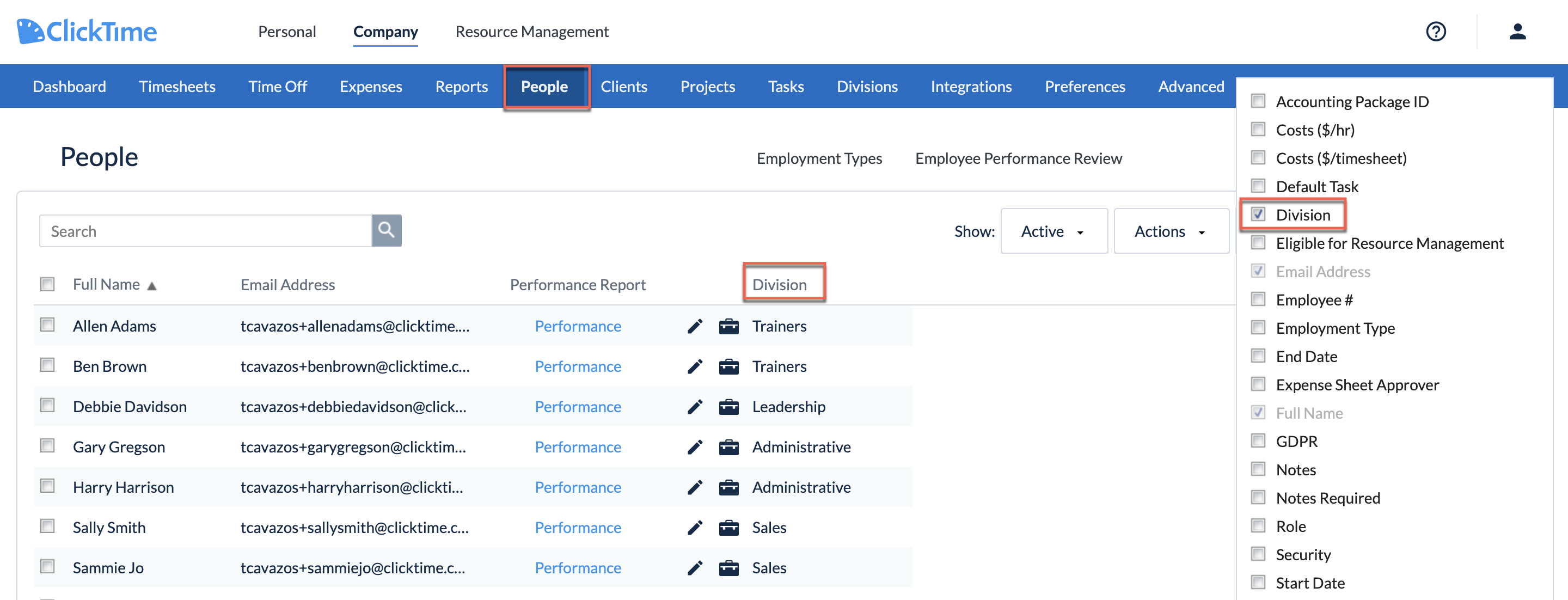Open Gary Gregson briefcase icon
The image size is (1568, 600).
click(x=728, y=447)
